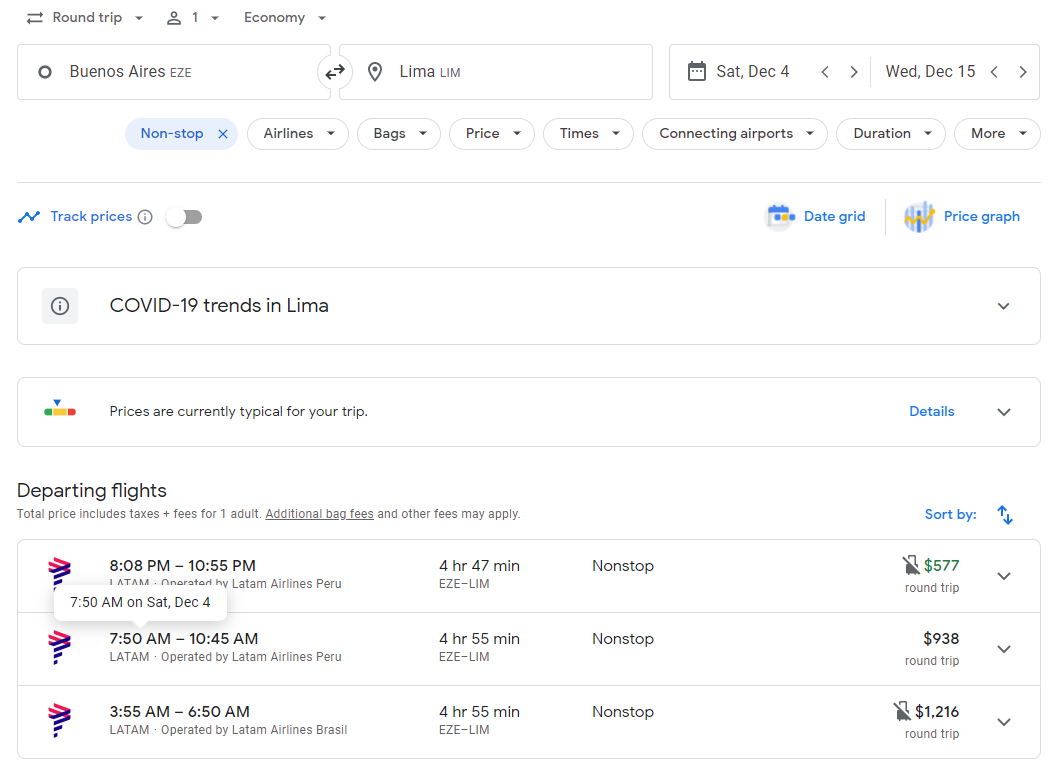This screenshot has height=774, width=1049.
Task: Click the info icon on COVID-19 trends card
Action: (60, 306)
